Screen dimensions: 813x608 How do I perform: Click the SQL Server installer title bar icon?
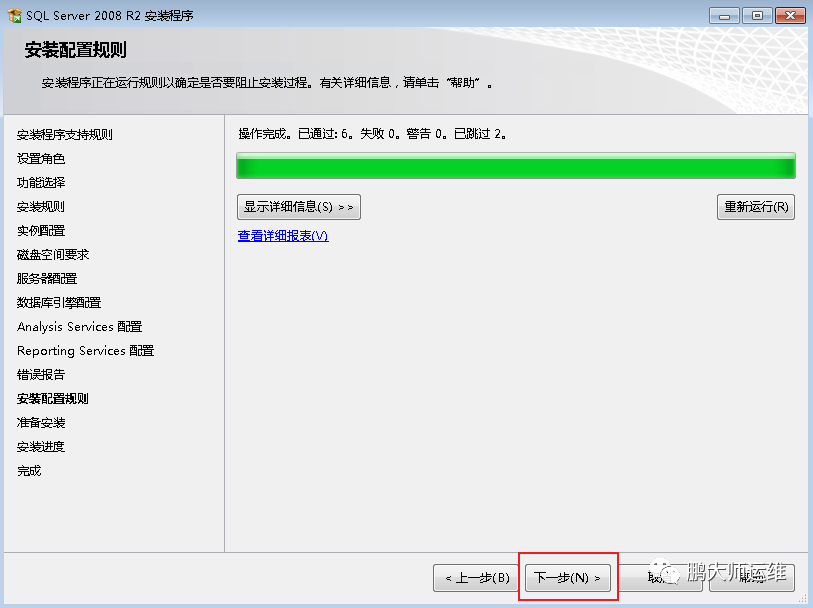pyautogui.click(x=15, y=16)
